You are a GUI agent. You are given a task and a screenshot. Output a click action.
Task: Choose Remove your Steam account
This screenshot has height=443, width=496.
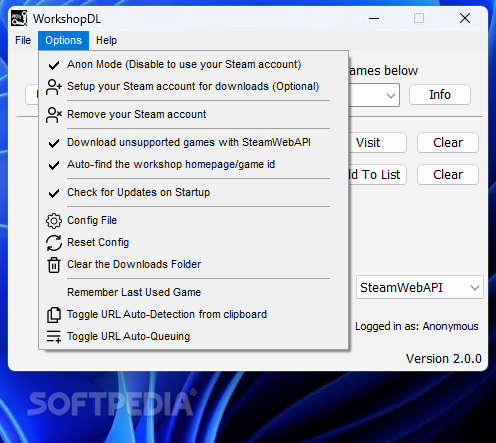coord(194,115)
